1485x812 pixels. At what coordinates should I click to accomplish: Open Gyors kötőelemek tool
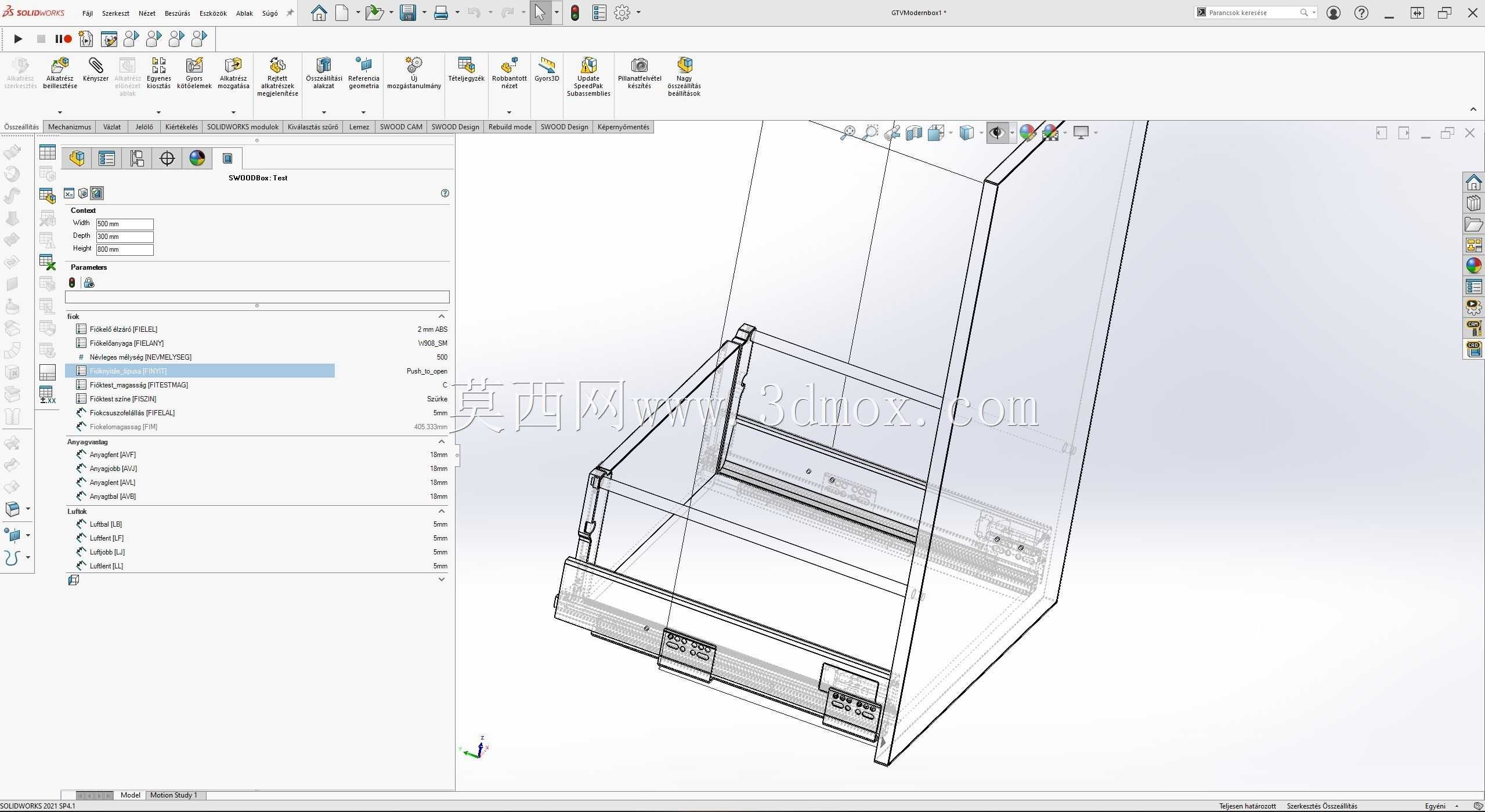coord(194,74)
